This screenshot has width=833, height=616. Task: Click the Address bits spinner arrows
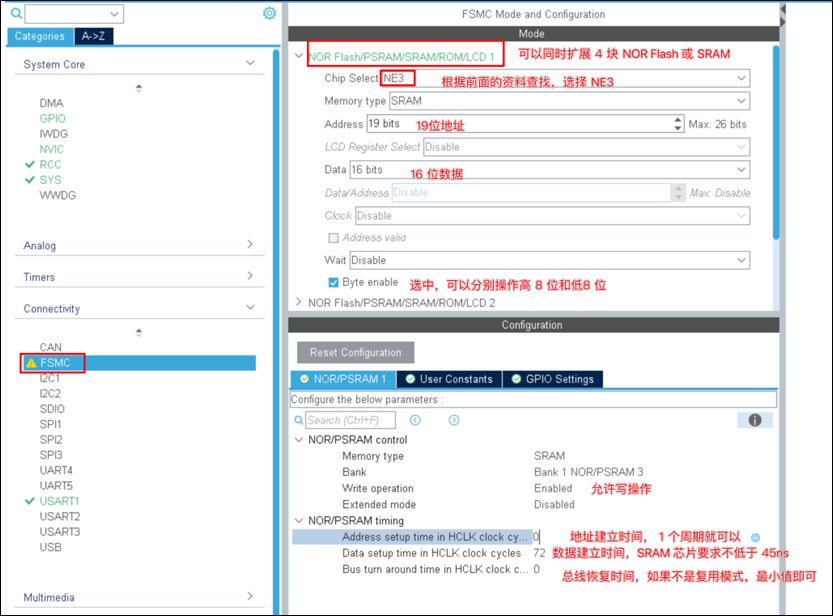678,124
